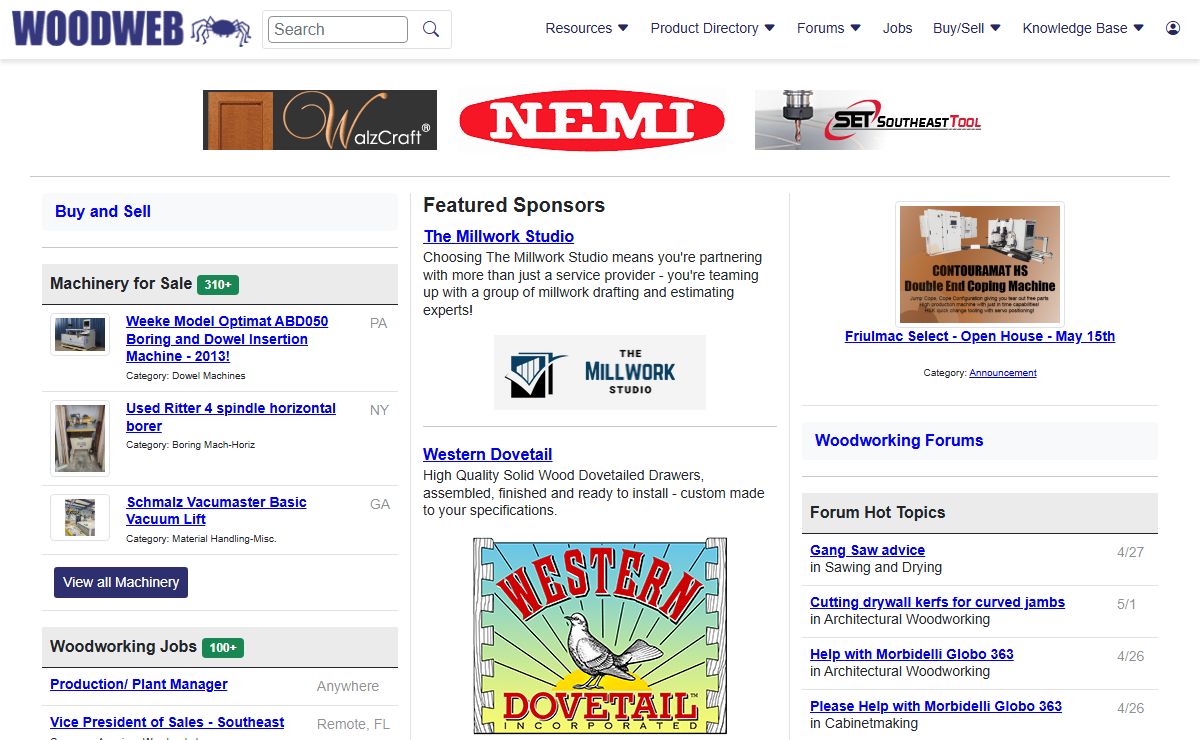Image resolution: width=1200 pixels, height=740 pixels.
Task: Open the Buy/Sell navigation menu
Action: pyautogui.click(x=966, y=28)
